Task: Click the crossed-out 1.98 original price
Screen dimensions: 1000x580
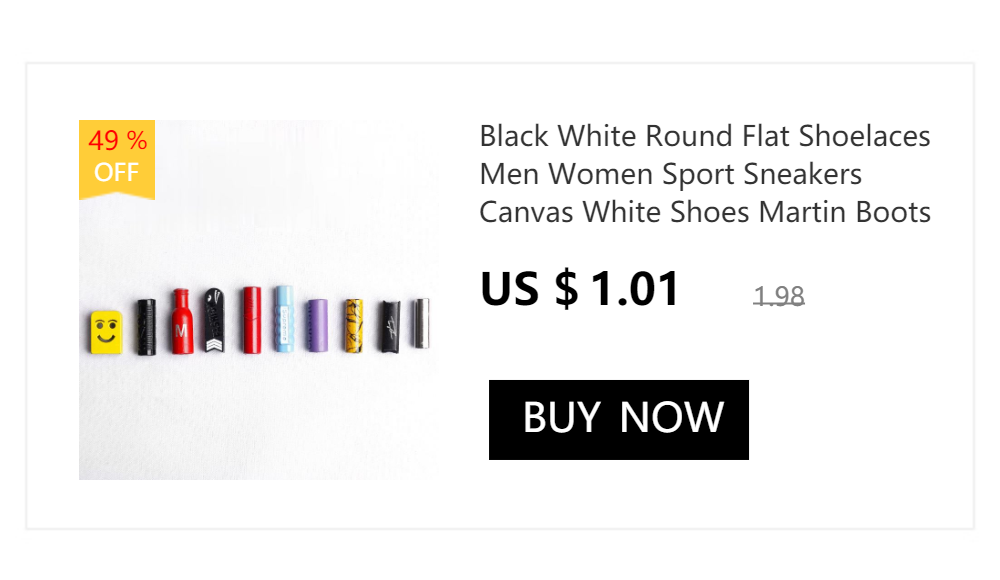Action: pos(779,296)
